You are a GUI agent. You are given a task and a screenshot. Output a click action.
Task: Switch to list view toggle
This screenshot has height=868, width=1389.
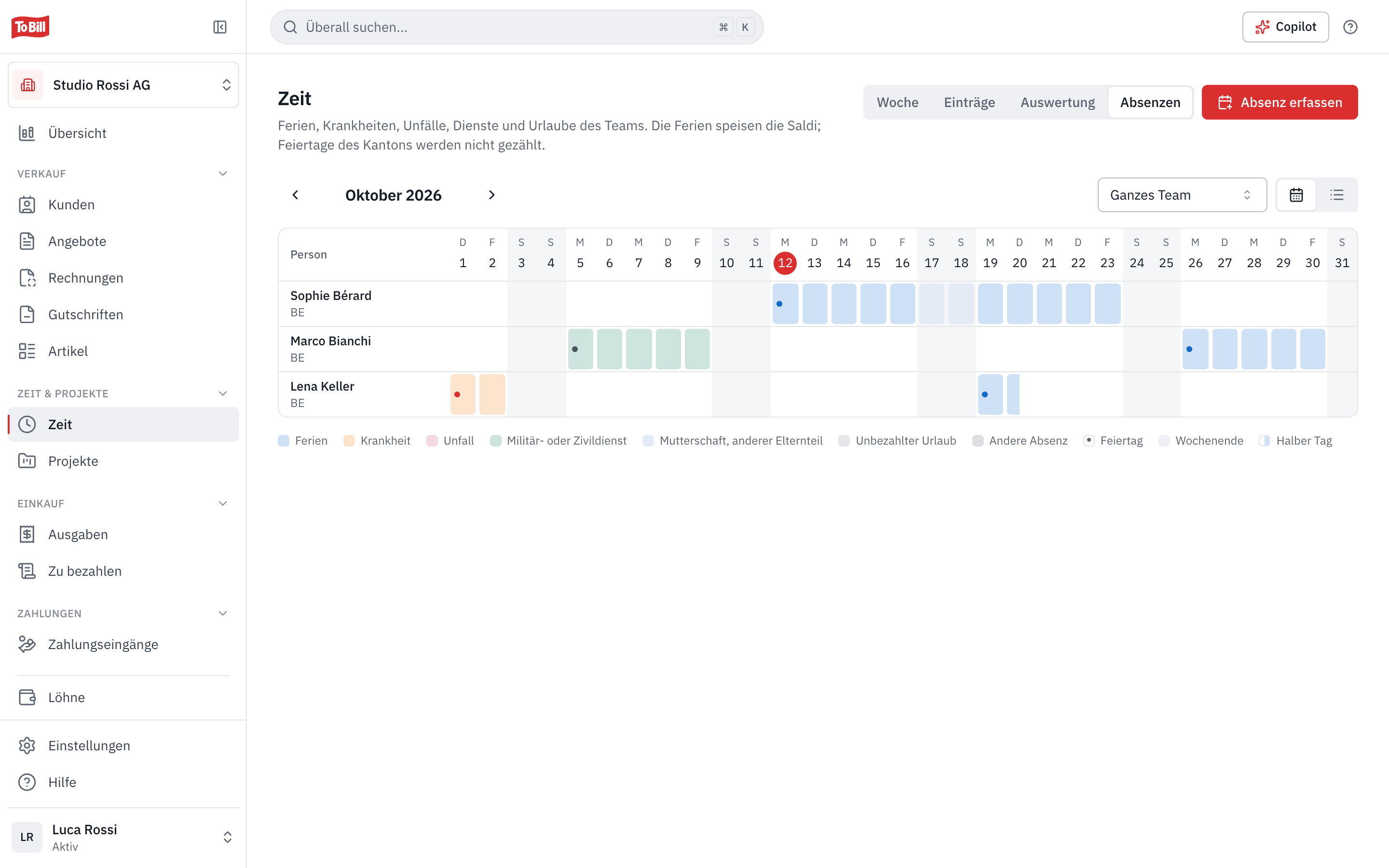[x=1337, y=195]
